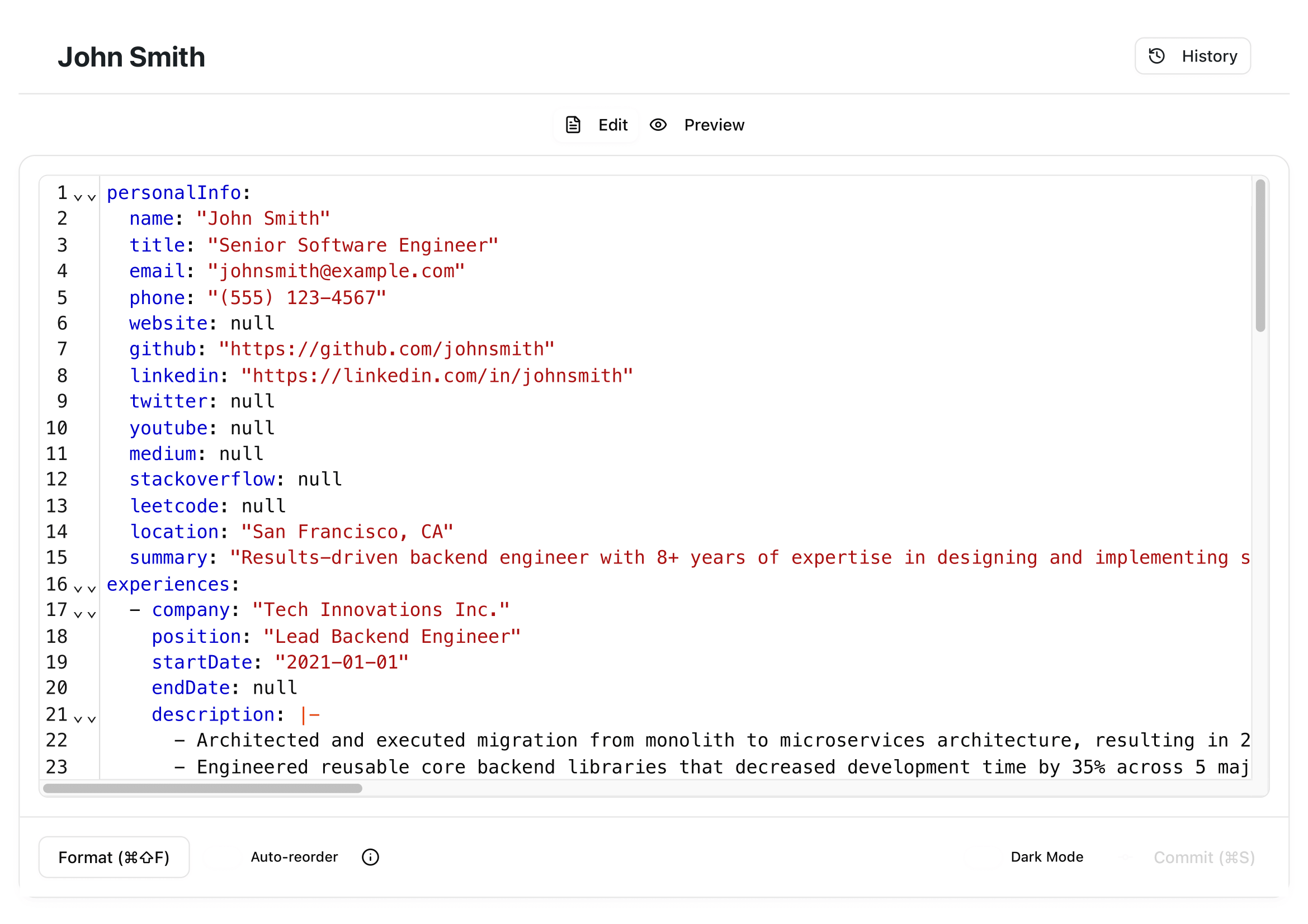Click the Format button

point(114,857)
